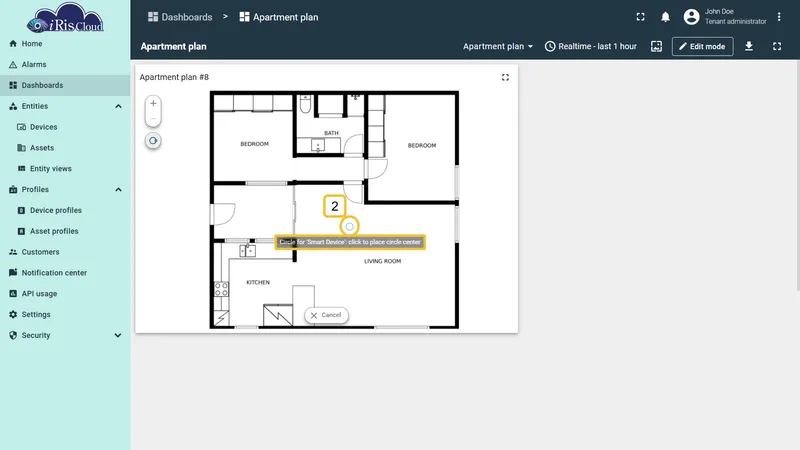
Task: Open the Realtime - last 1 hour time window
Action: click(591, 46)
